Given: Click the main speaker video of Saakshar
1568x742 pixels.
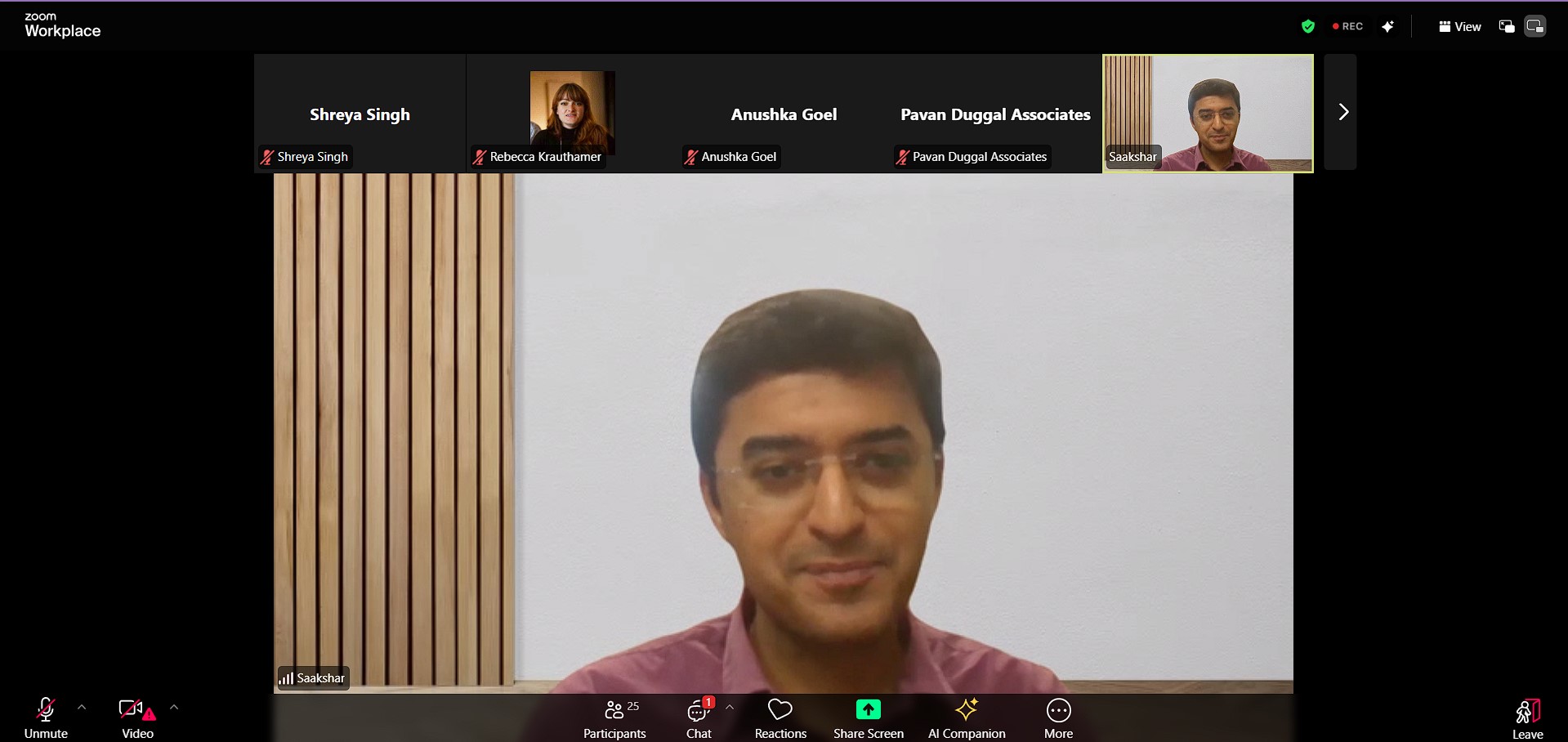Looking at the screenshot, I should pos(784,433).
